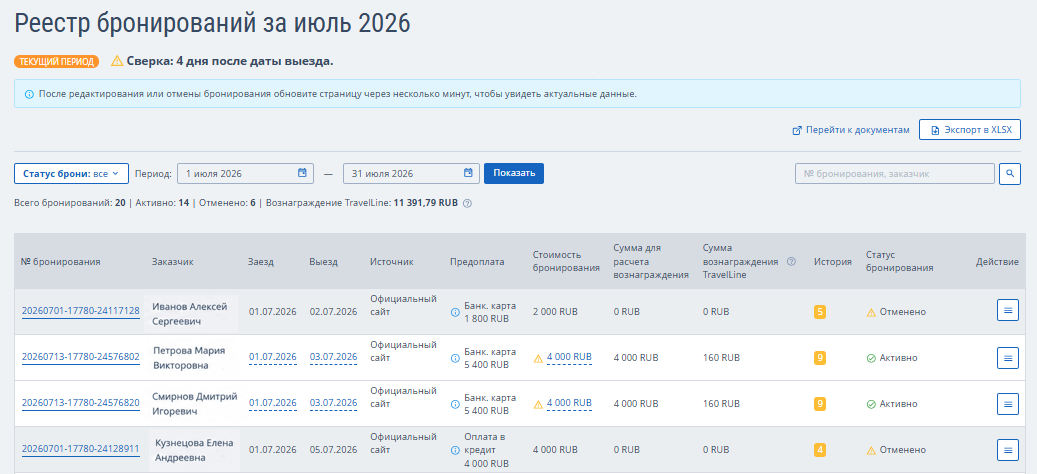The width and height of the screenshot is (1037, 474).
Task: Open action menu for Кузнецова Елена Андреевна
Action: 1008,450
